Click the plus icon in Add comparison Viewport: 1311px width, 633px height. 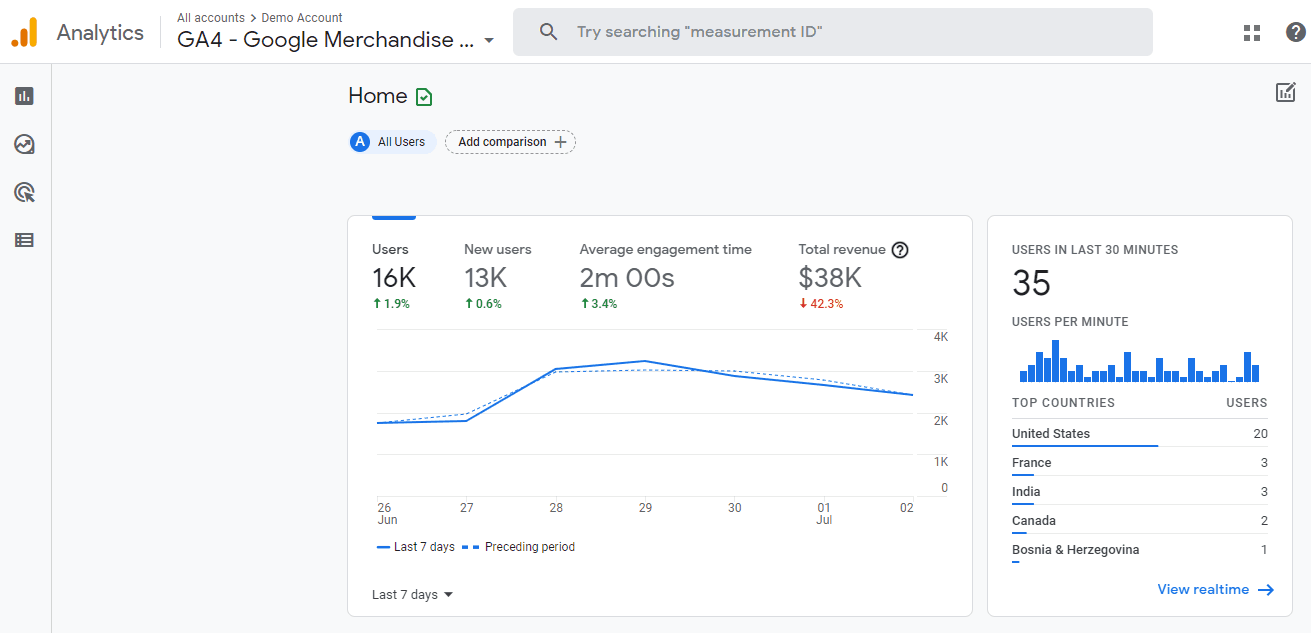click(x=560, y=142)
